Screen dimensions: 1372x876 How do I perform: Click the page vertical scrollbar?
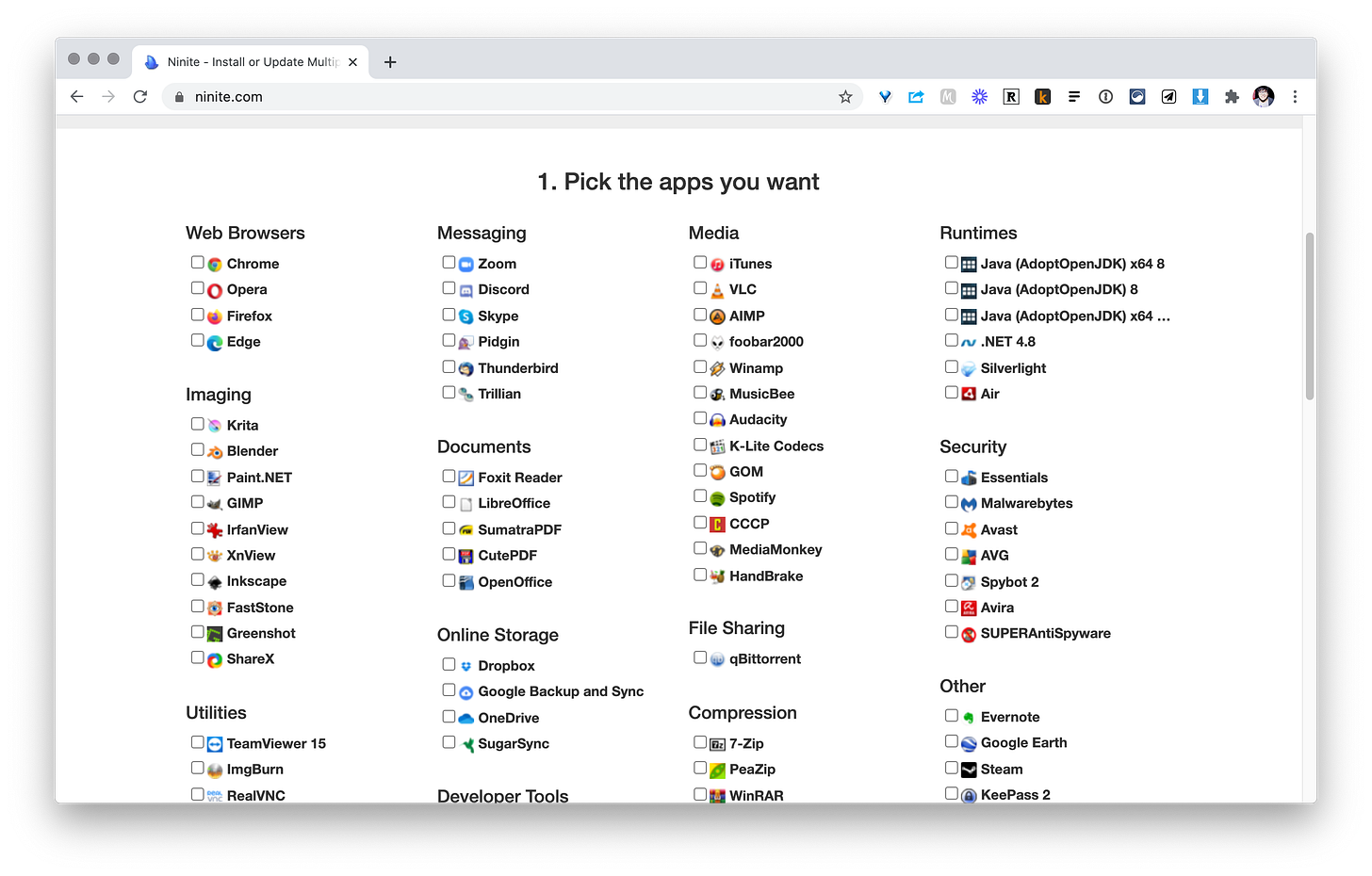pos(1310,316)
